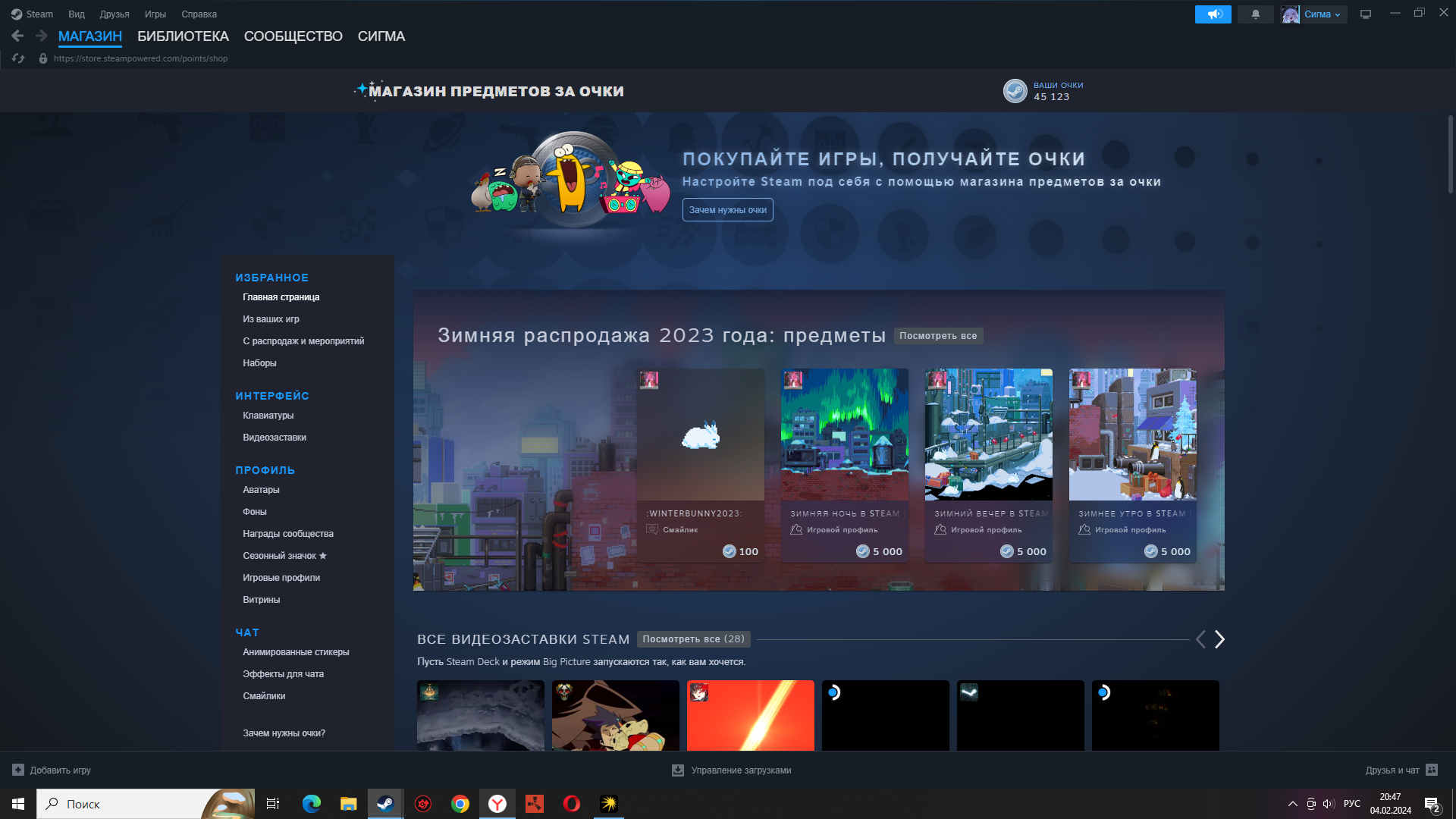Switch to Big Picture mode icon
1456x819 pixels.
click(1366, 14)
